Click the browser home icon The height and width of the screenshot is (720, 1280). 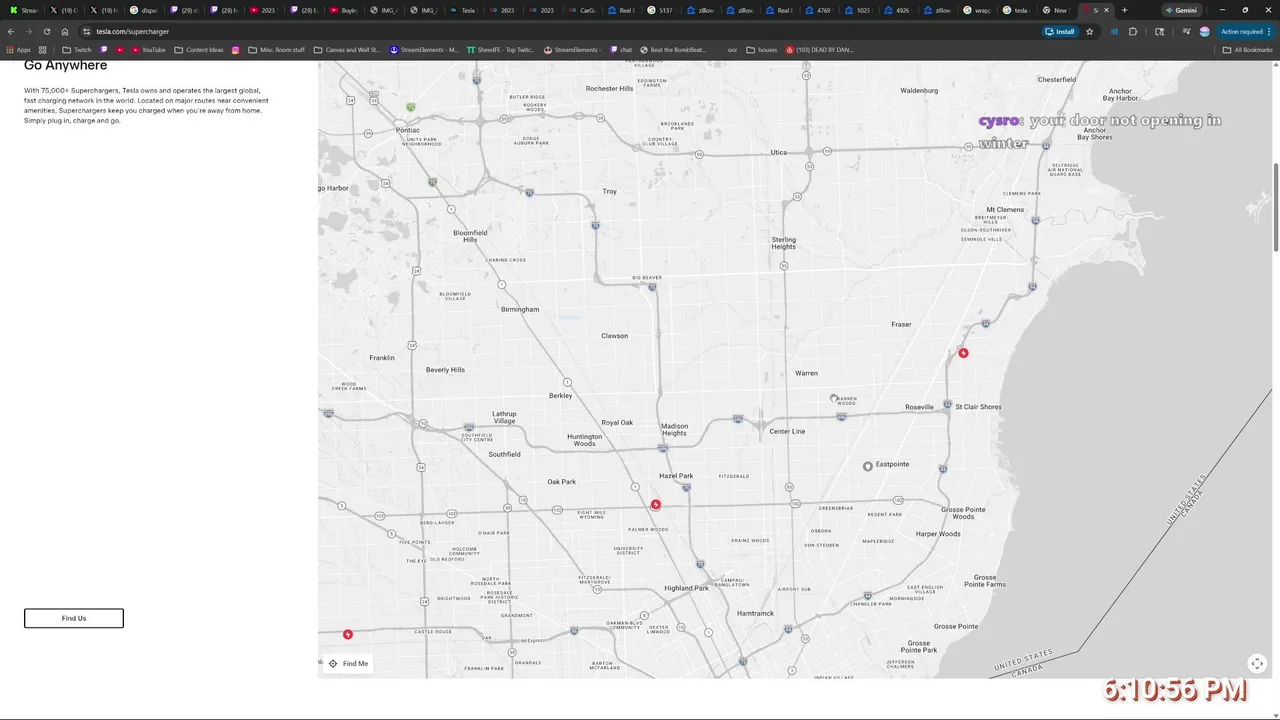click(x=65, y=31)
